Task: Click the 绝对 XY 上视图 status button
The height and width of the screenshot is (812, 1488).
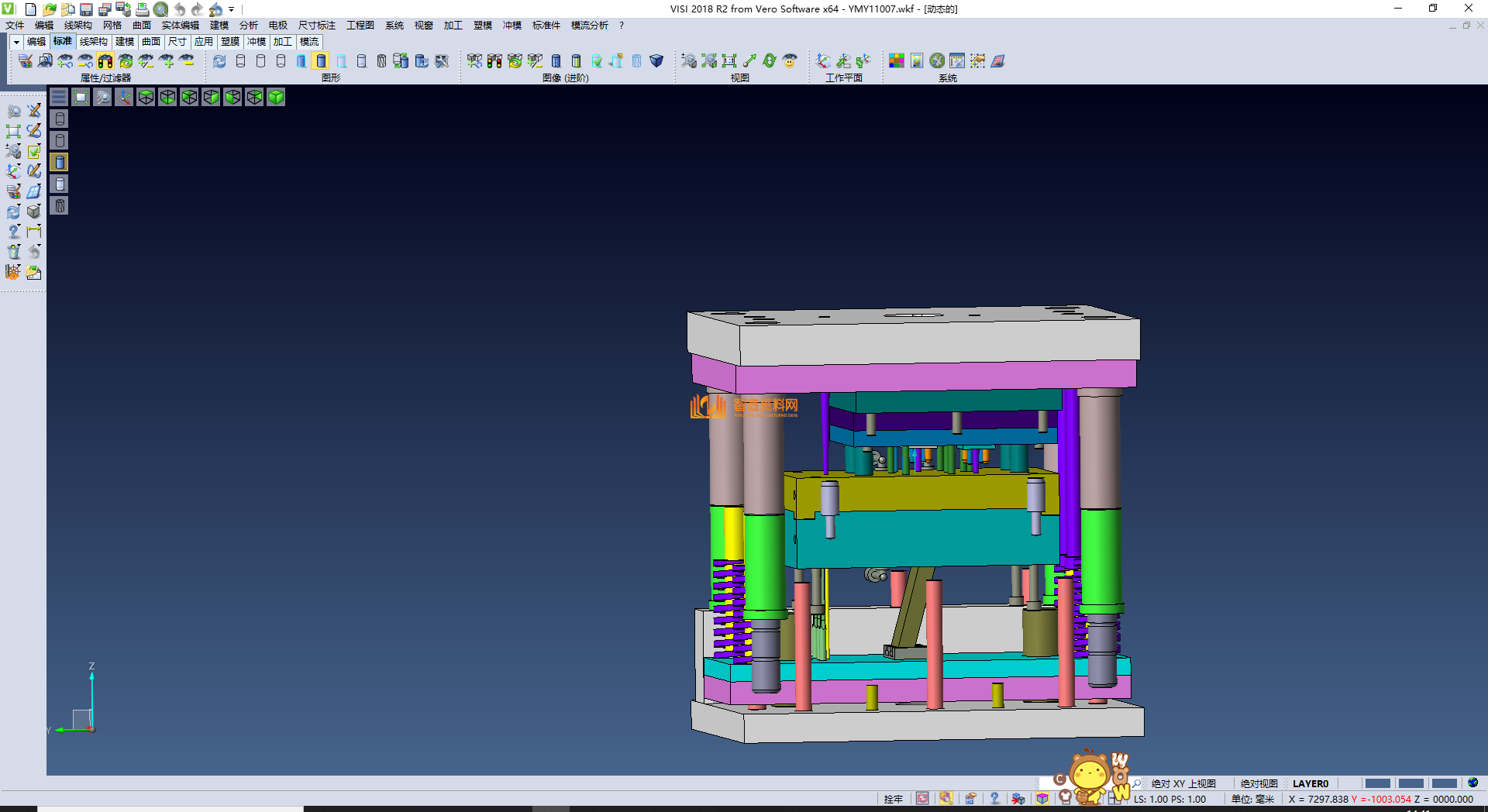Action: click(1183, 783)
